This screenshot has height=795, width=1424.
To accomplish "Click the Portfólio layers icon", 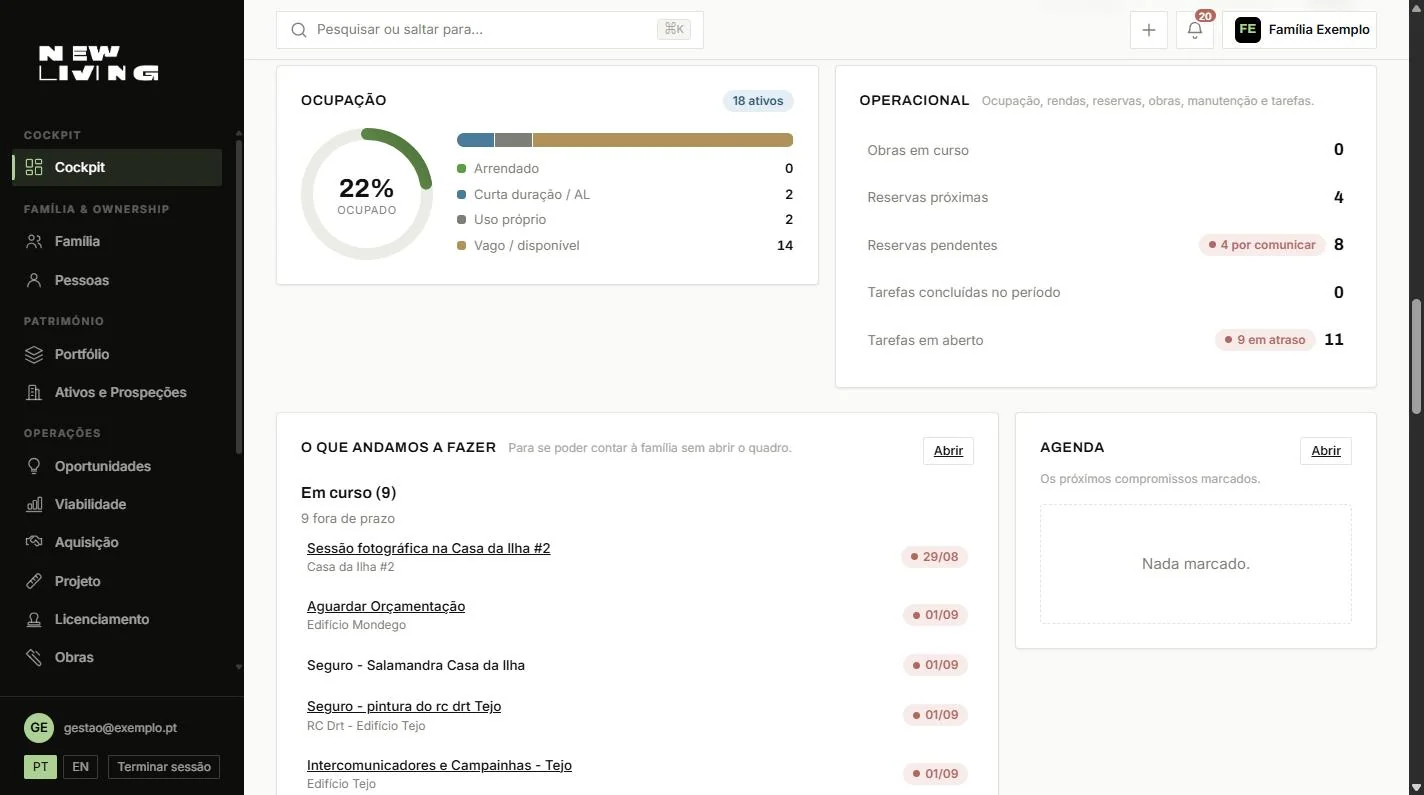I will [x=34, y=354].
